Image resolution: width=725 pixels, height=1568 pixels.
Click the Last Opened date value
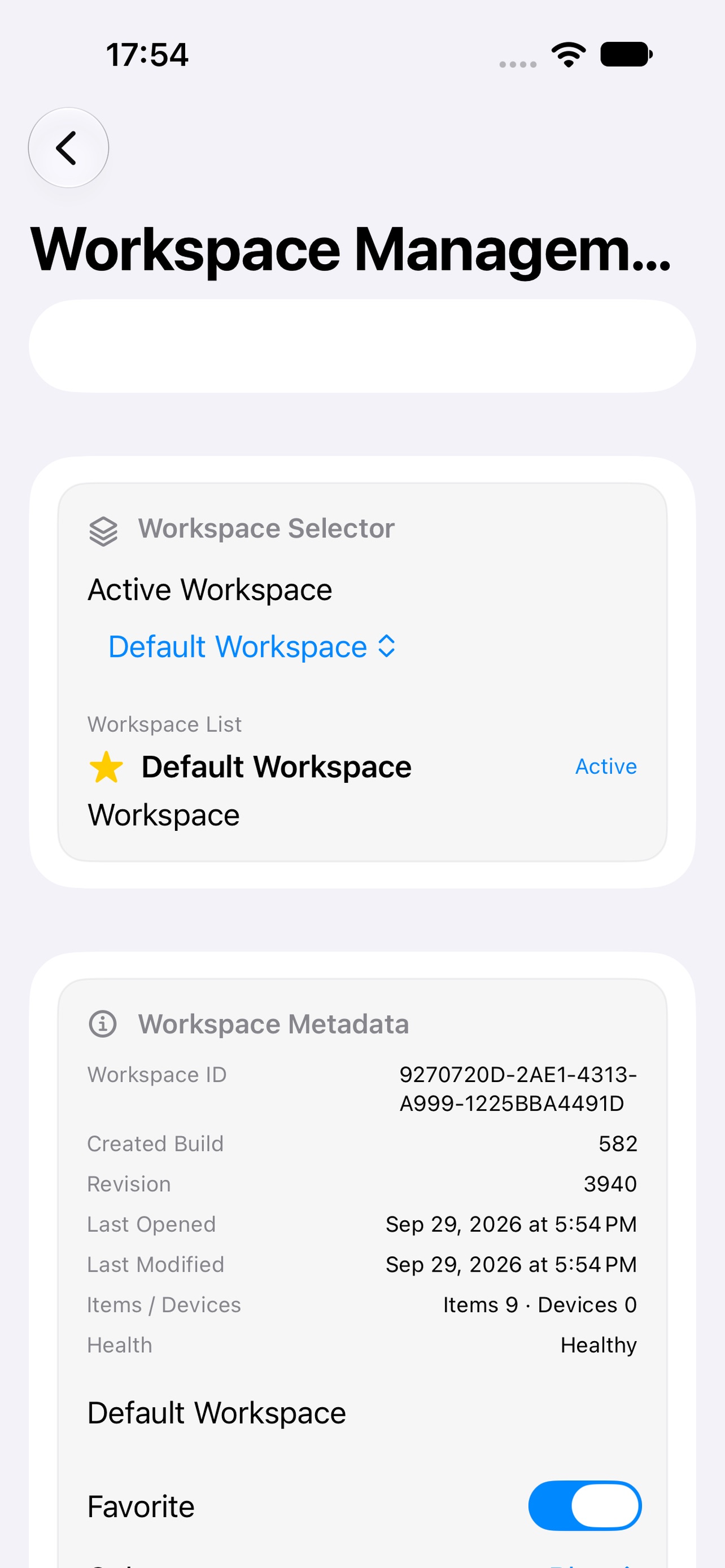[x=512, y=1224]
